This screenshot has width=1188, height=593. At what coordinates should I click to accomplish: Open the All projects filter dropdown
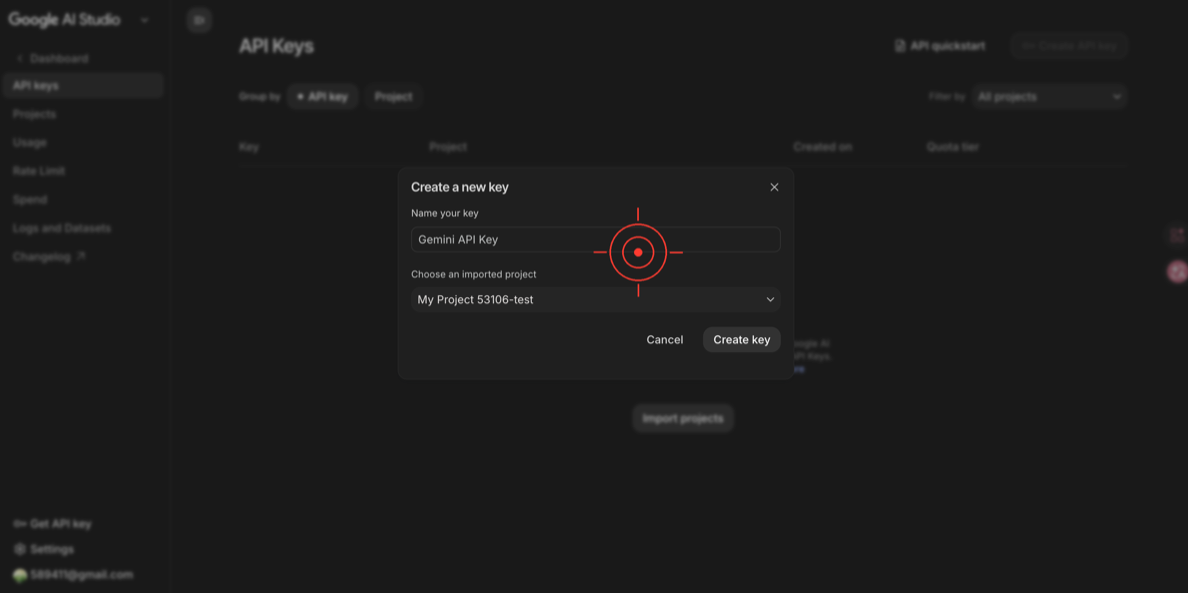[x=1049, y=96]
